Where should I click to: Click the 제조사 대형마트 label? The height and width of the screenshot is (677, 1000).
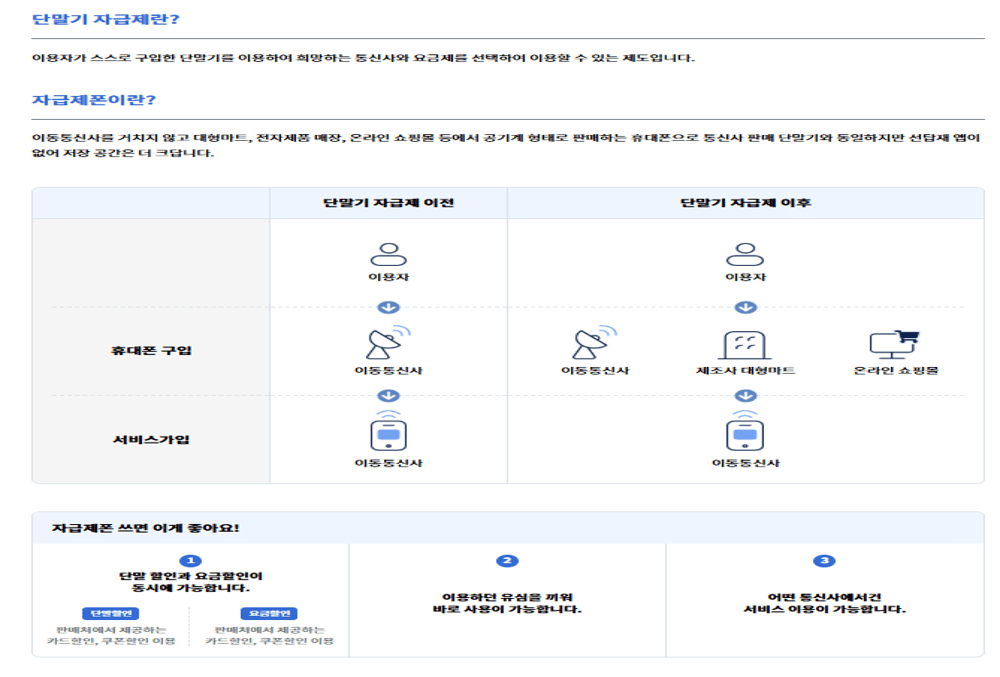[x=746, y=370]
